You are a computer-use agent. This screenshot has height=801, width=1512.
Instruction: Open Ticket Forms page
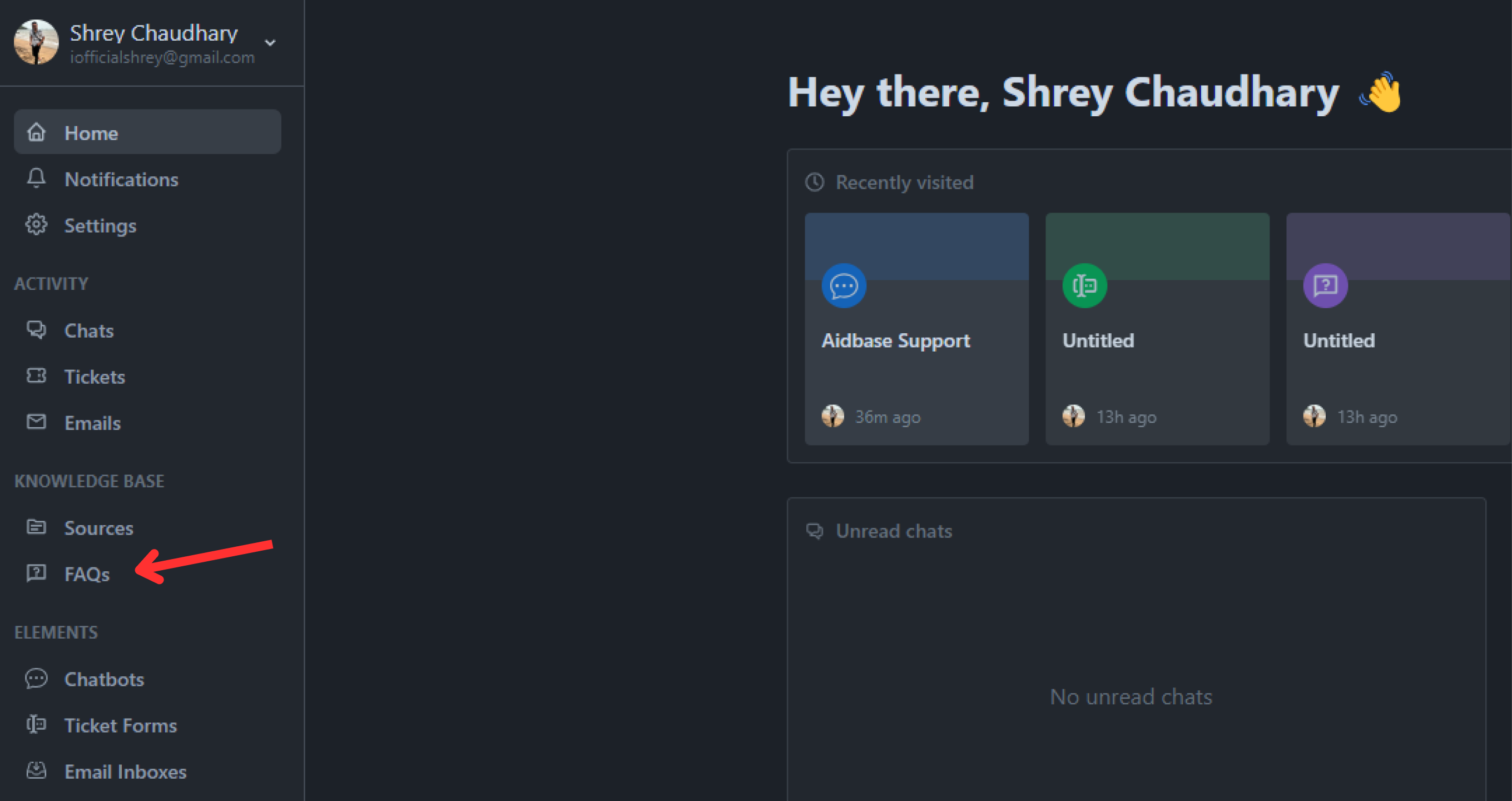pyautogui.click(x=120, y=726)
